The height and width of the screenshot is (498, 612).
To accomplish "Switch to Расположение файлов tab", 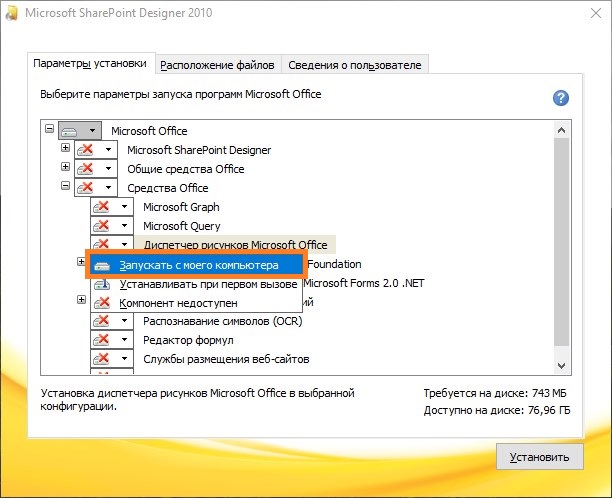I will pyautogui.click(x=217, y=65).
